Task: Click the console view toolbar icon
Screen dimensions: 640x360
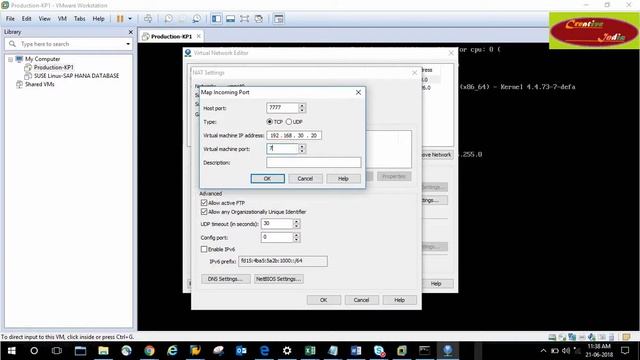Action: tap(279, 19)
